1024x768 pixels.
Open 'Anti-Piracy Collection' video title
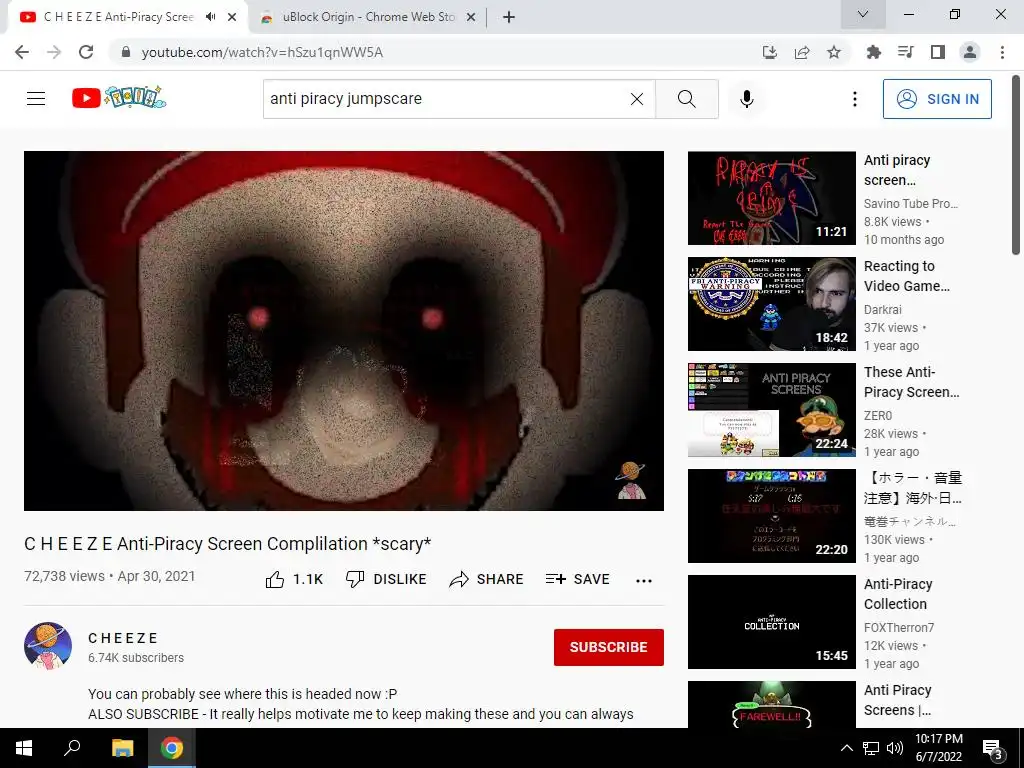898,594
